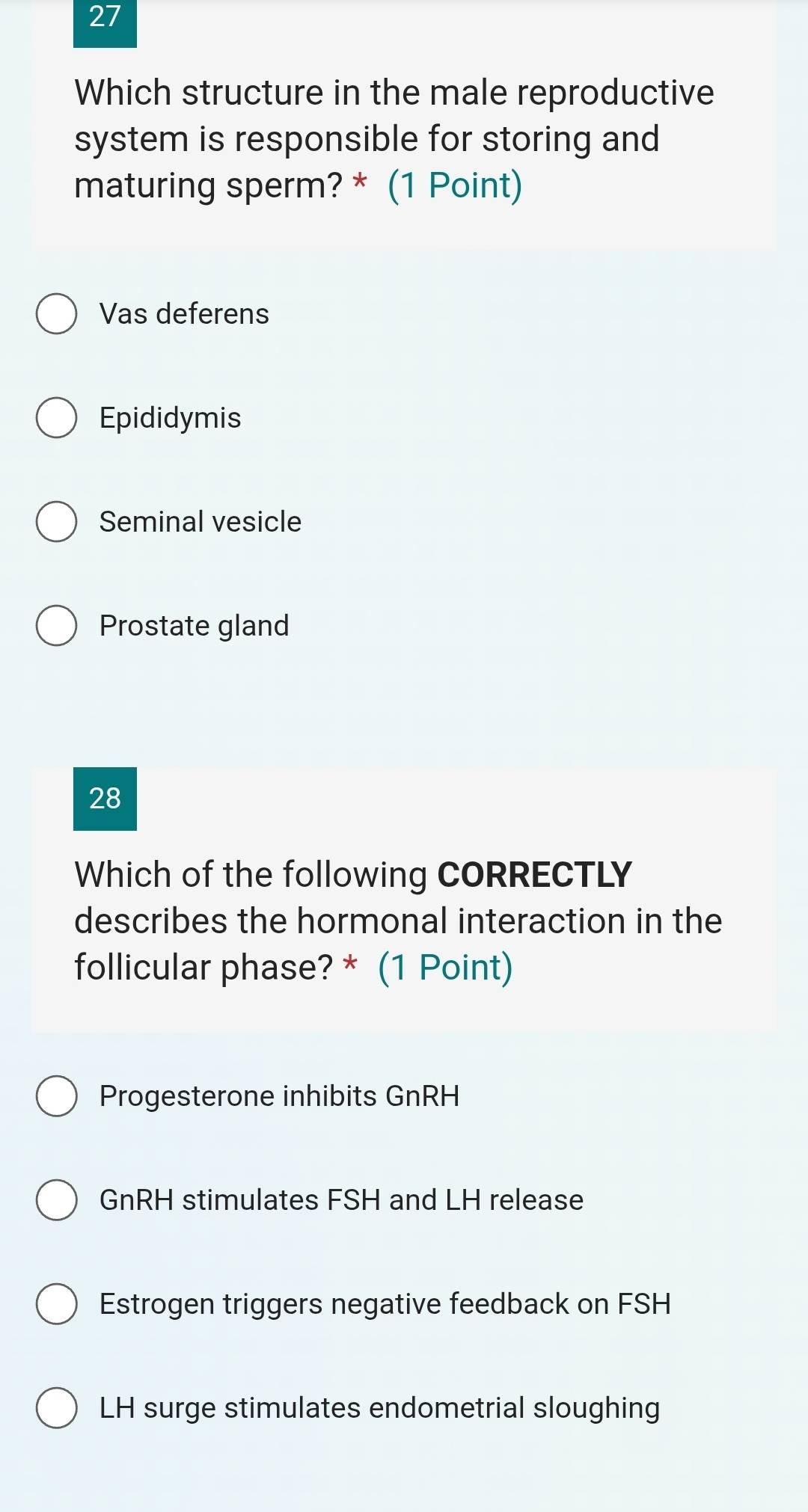Screen dimensions: 808x1512
Task: Choose the Seminal vesicle option
Action: click(56, 522)
